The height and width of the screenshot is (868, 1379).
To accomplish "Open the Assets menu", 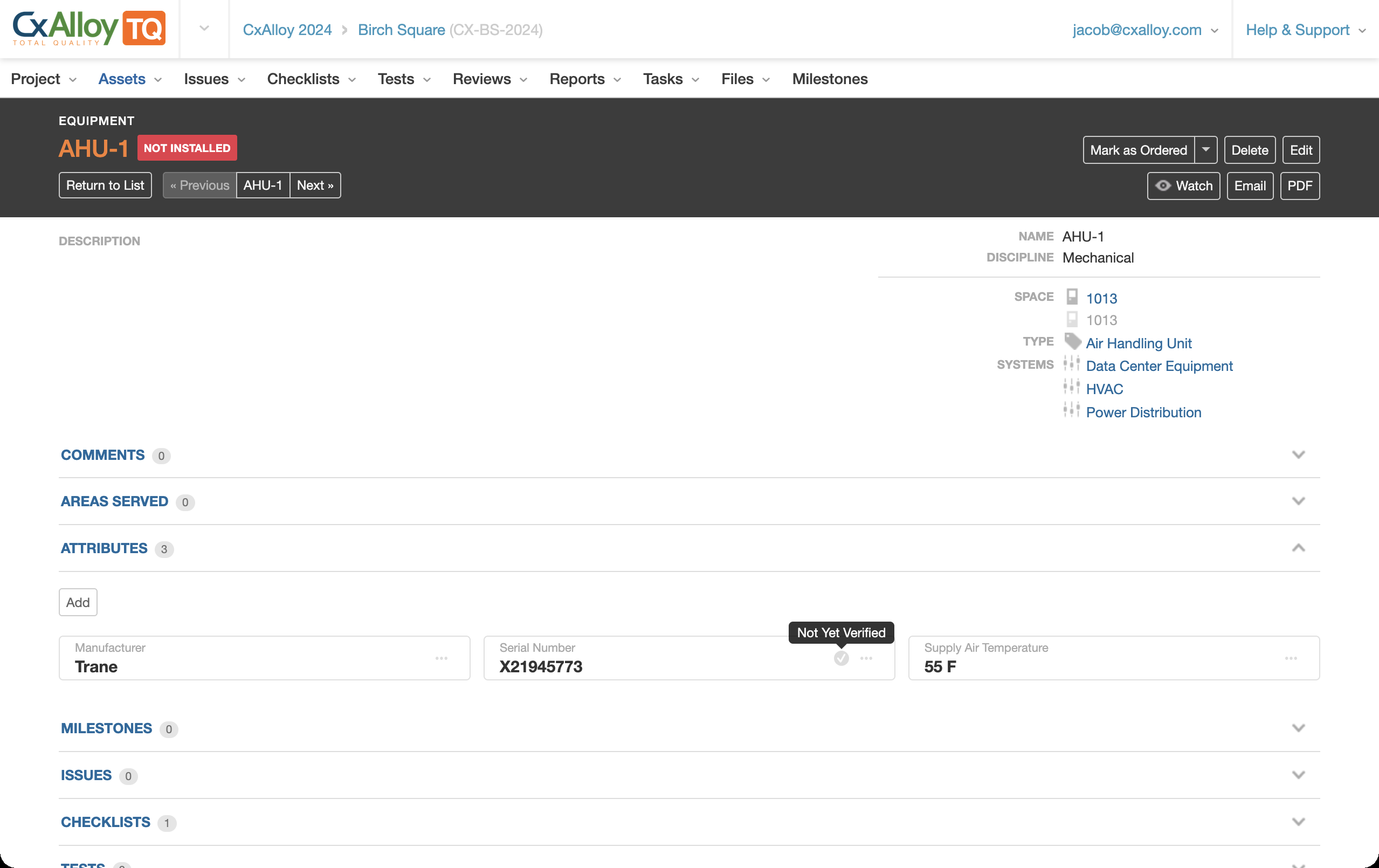I will coord(130,79).
